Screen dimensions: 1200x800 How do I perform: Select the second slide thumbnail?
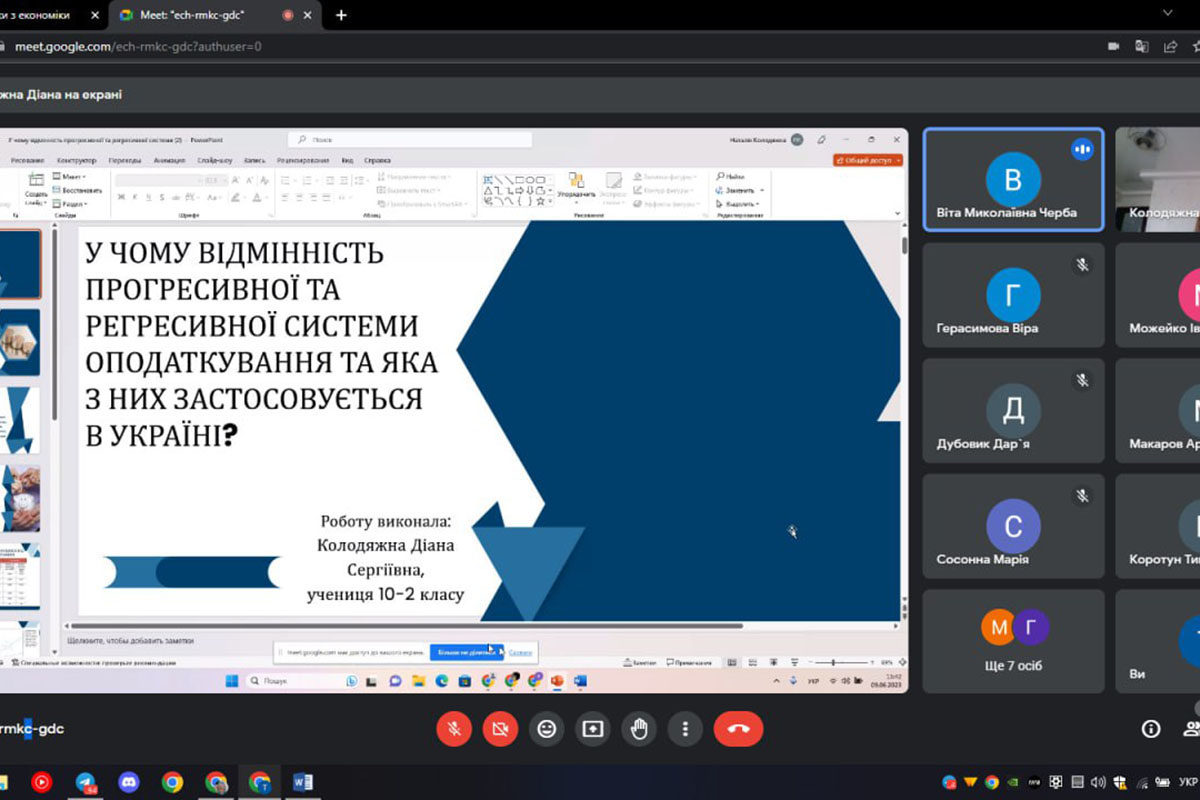(x=20, y=342)
